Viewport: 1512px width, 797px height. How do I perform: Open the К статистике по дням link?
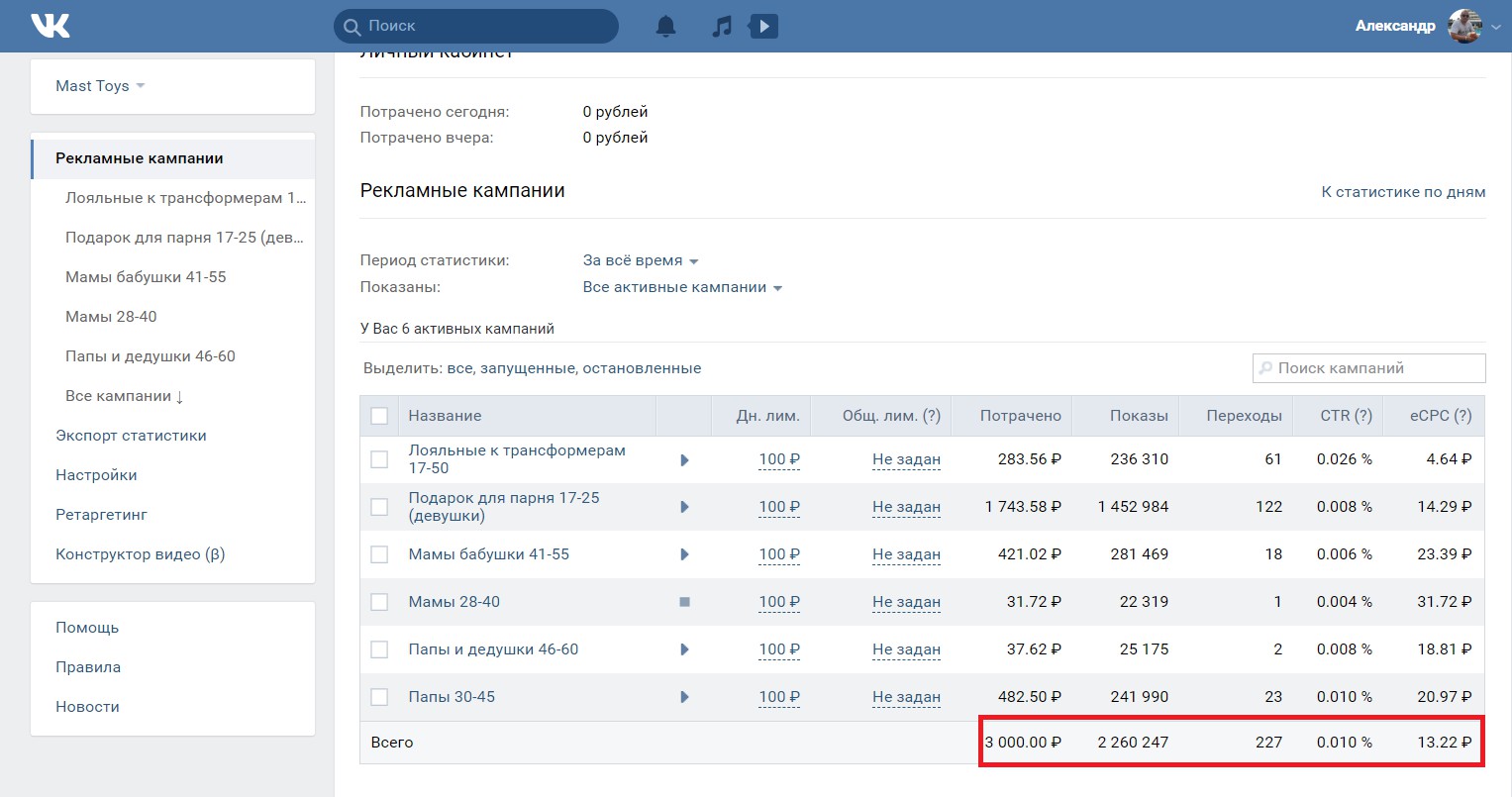[x=1403, y=192]
